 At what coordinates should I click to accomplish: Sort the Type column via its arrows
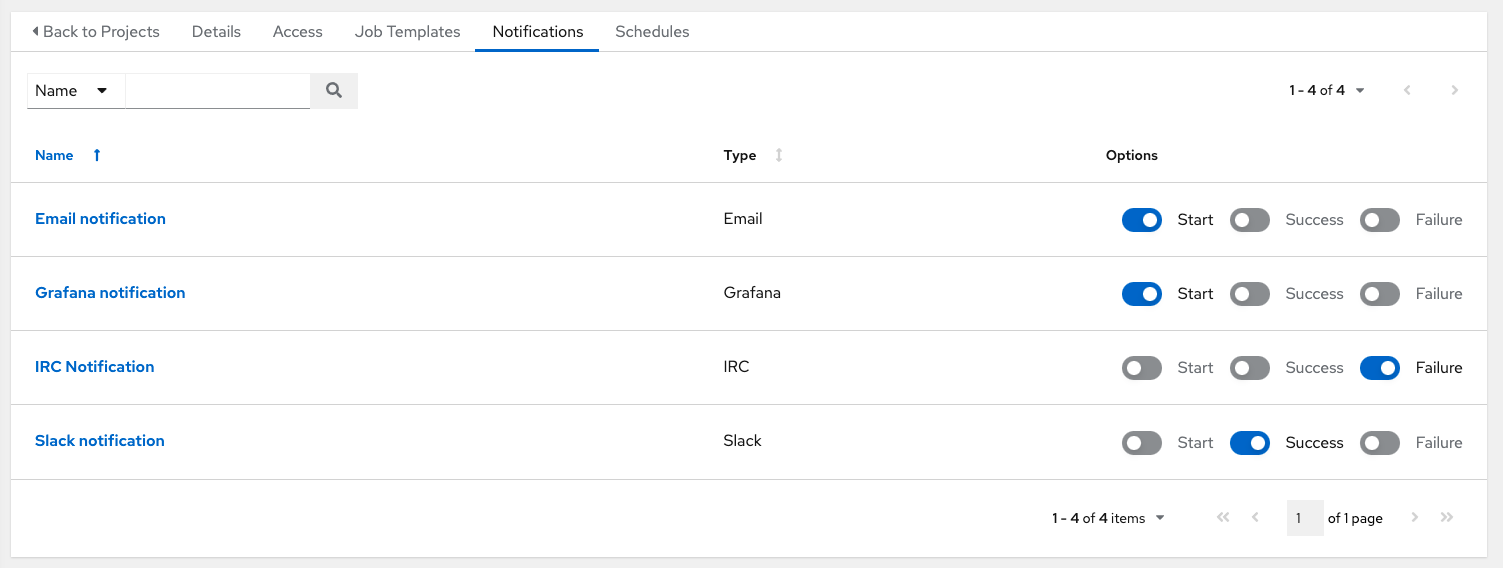[x=779, y=155]
